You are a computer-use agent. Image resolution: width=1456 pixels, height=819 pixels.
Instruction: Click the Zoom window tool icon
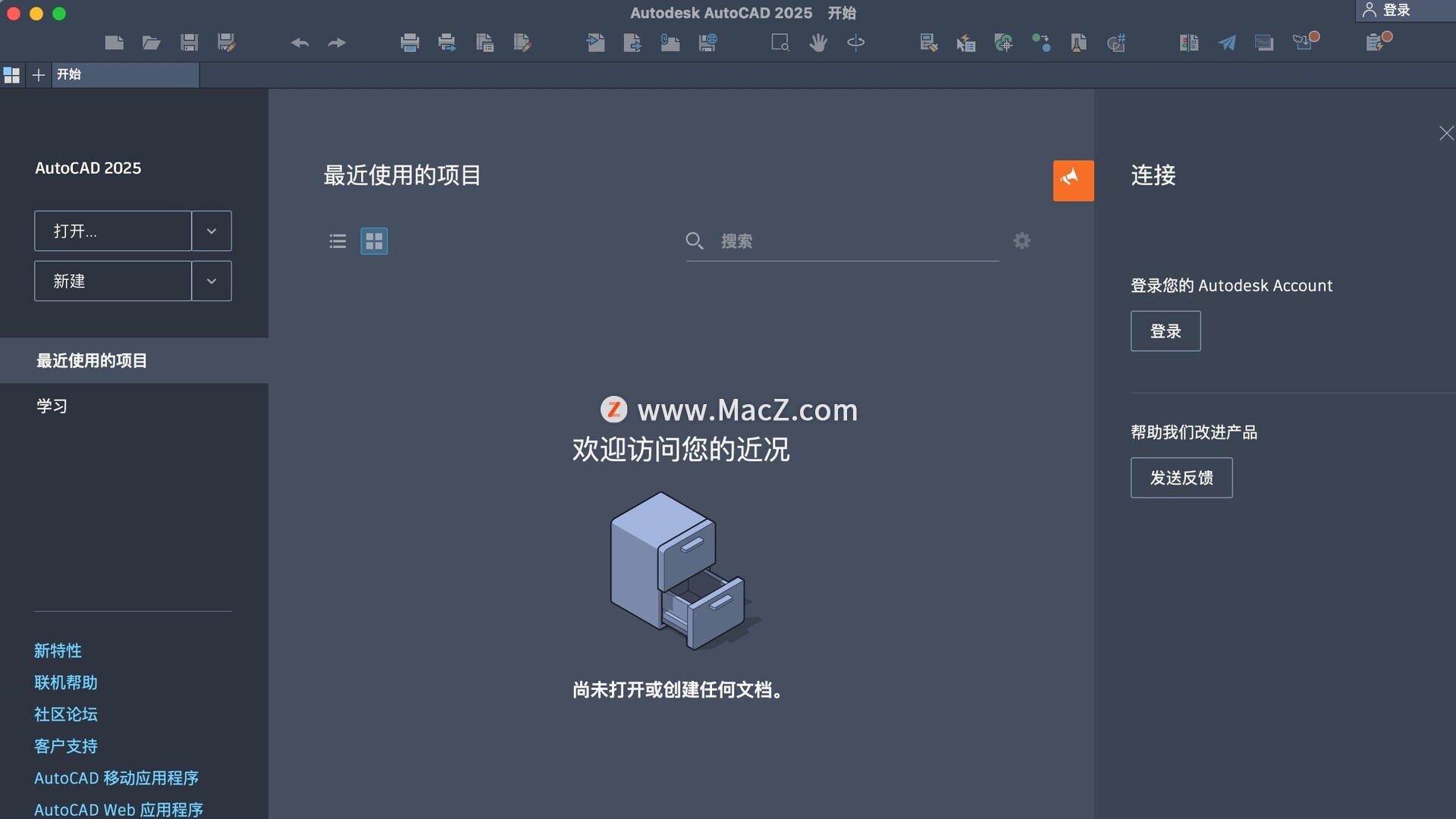[x=780, y=42]
